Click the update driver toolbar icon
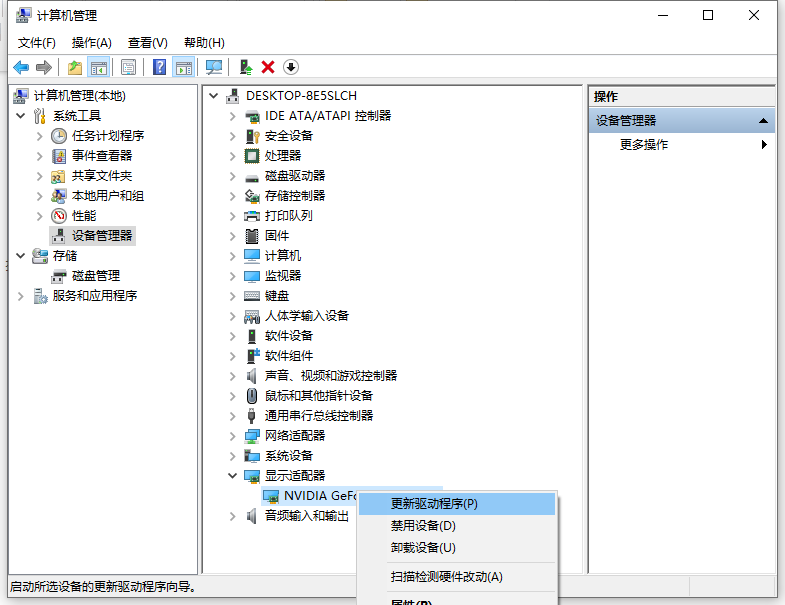Viewport: 785px width, 605px height. point(245,67)
